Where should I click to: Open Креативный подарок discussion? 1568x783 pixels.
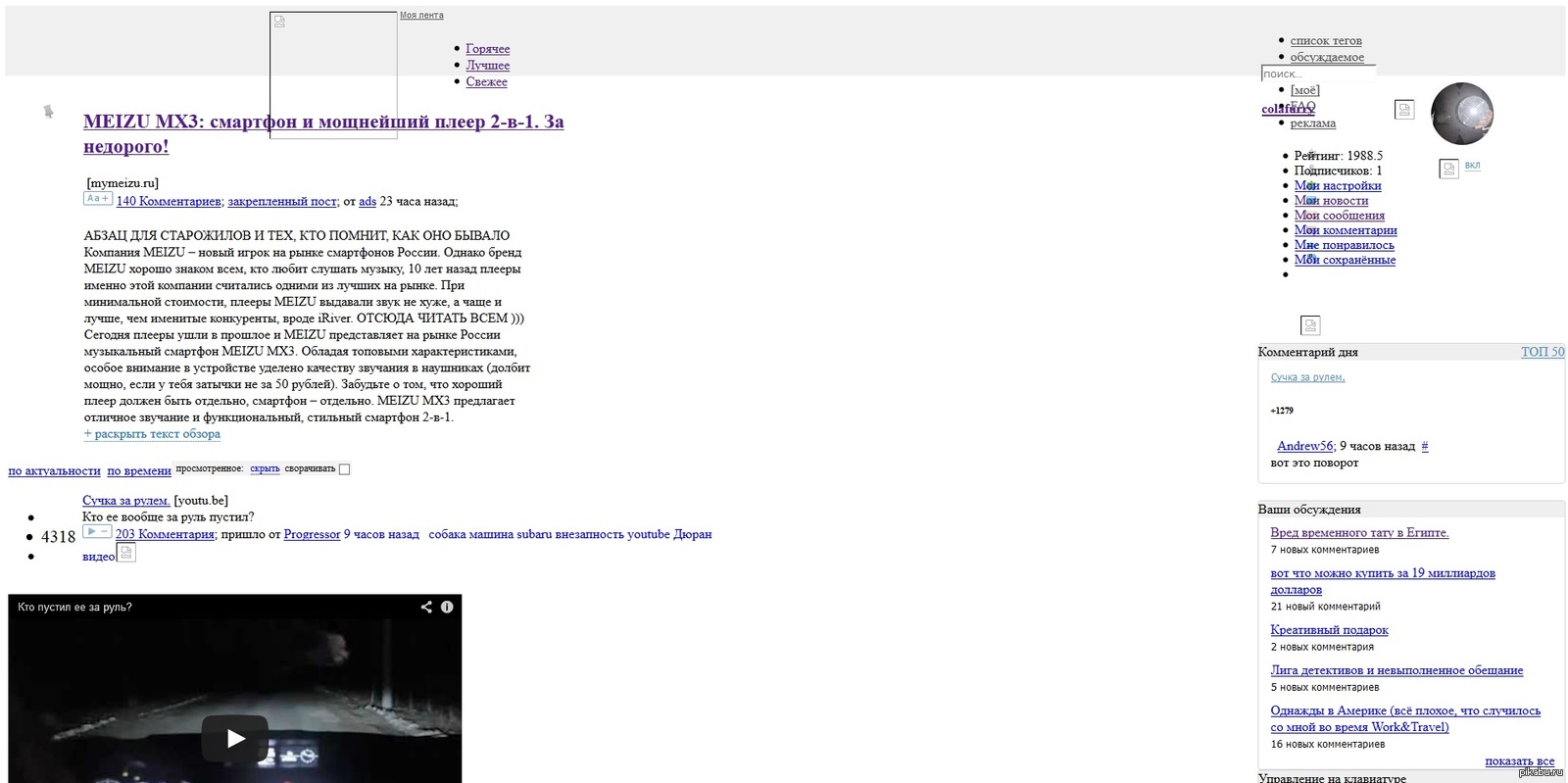pyautogui.click(x=1329, y=630)
